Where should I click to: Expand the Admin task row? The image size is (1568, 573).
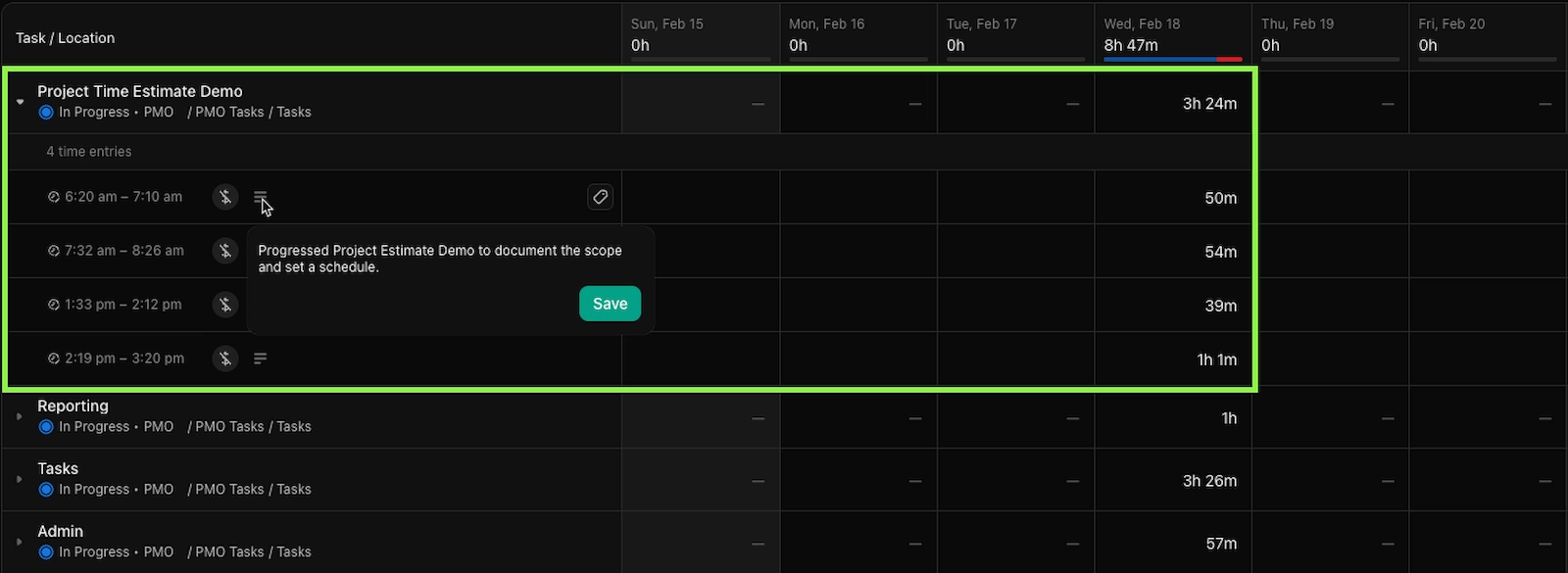pyautogui.click(x=20, y=542)
